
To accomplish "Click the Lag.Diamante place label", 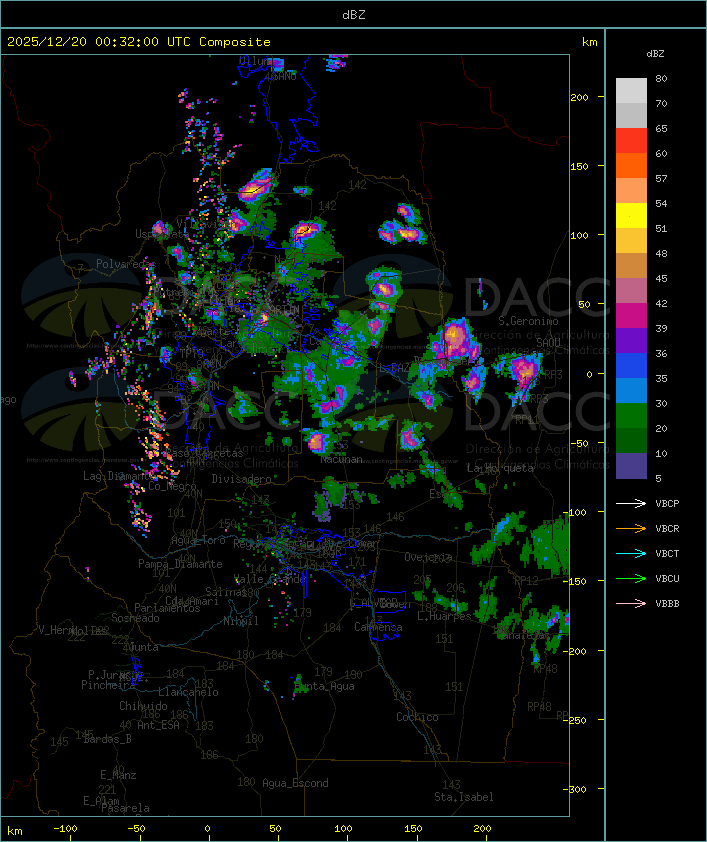I will click(x=119, y=476).
